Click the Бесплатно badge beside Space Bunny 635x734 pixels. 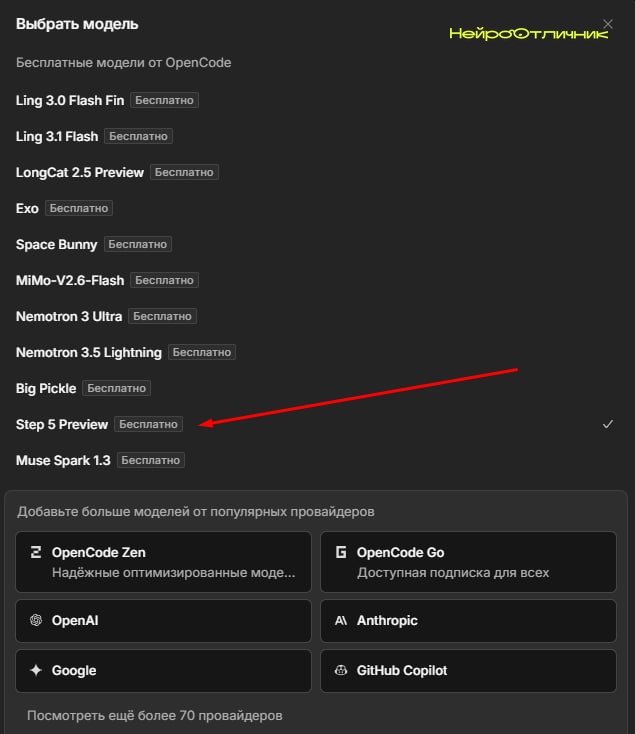pos(138,244)
